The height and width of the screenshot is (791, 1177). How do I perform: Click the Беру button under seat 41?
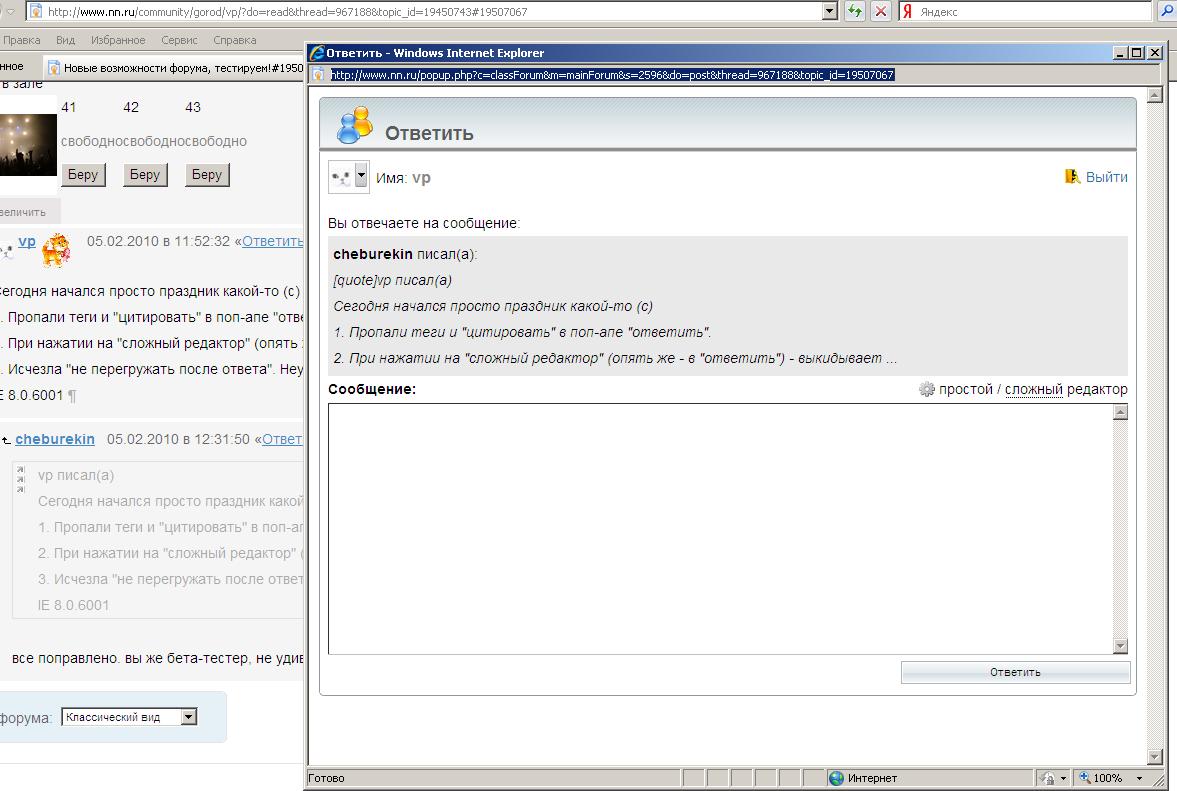[83, 175]
